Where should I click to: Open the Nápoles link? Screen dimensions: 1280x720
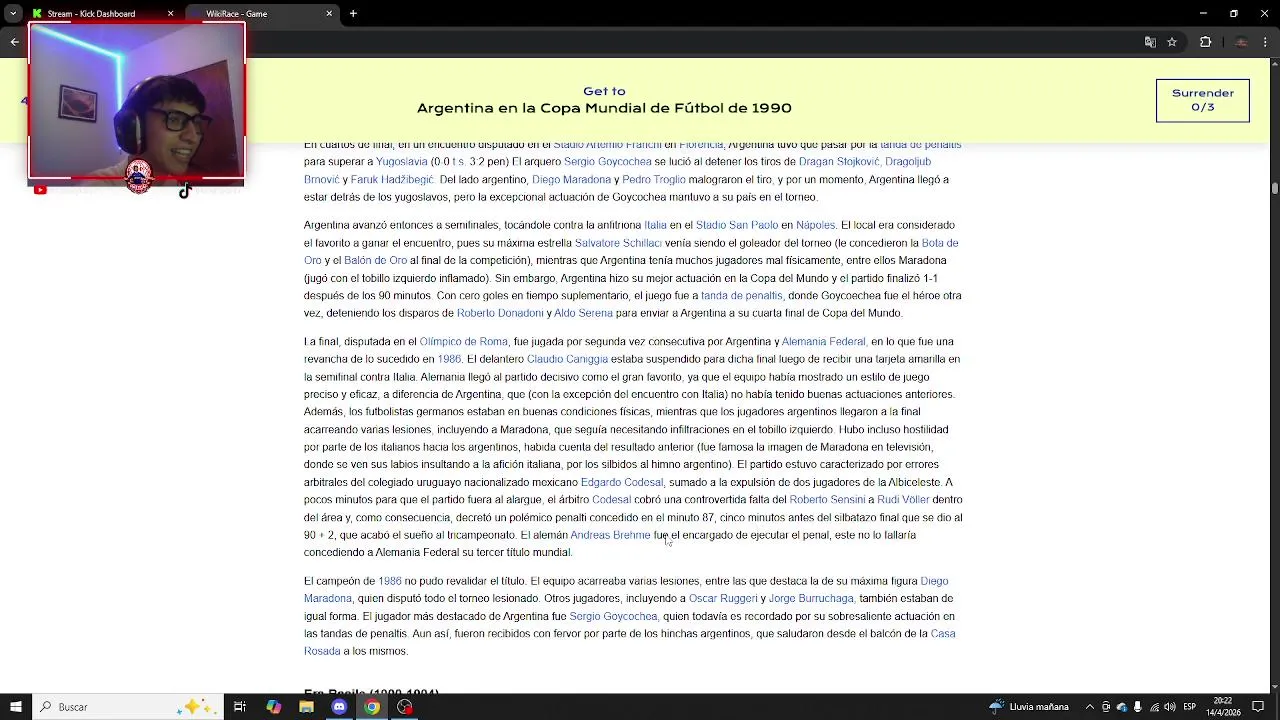click(815, 226)
